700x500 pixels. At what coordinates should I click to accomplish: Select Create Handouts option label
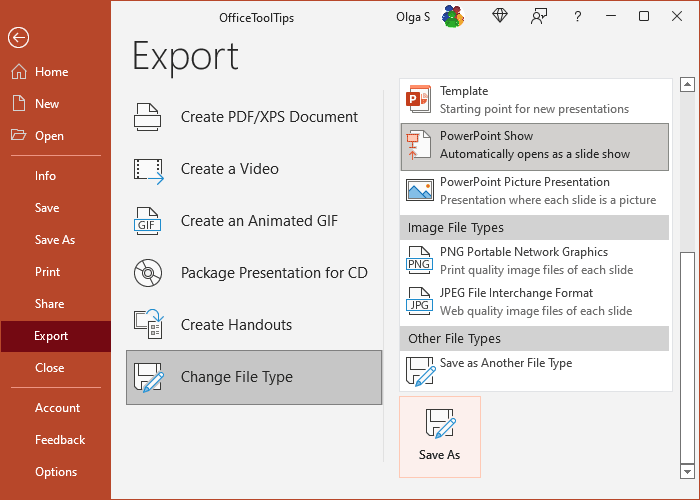[x=236, y=325]
